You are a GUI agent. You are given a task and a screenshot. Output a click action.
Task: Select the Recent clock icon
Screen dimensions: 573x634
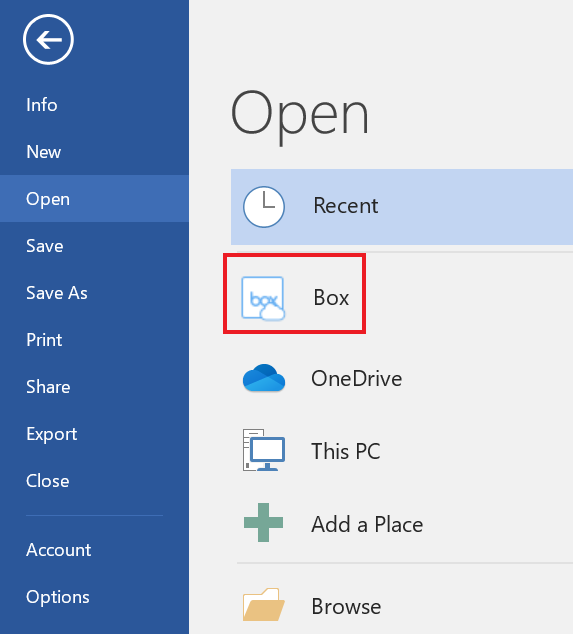tap(264, 207)
